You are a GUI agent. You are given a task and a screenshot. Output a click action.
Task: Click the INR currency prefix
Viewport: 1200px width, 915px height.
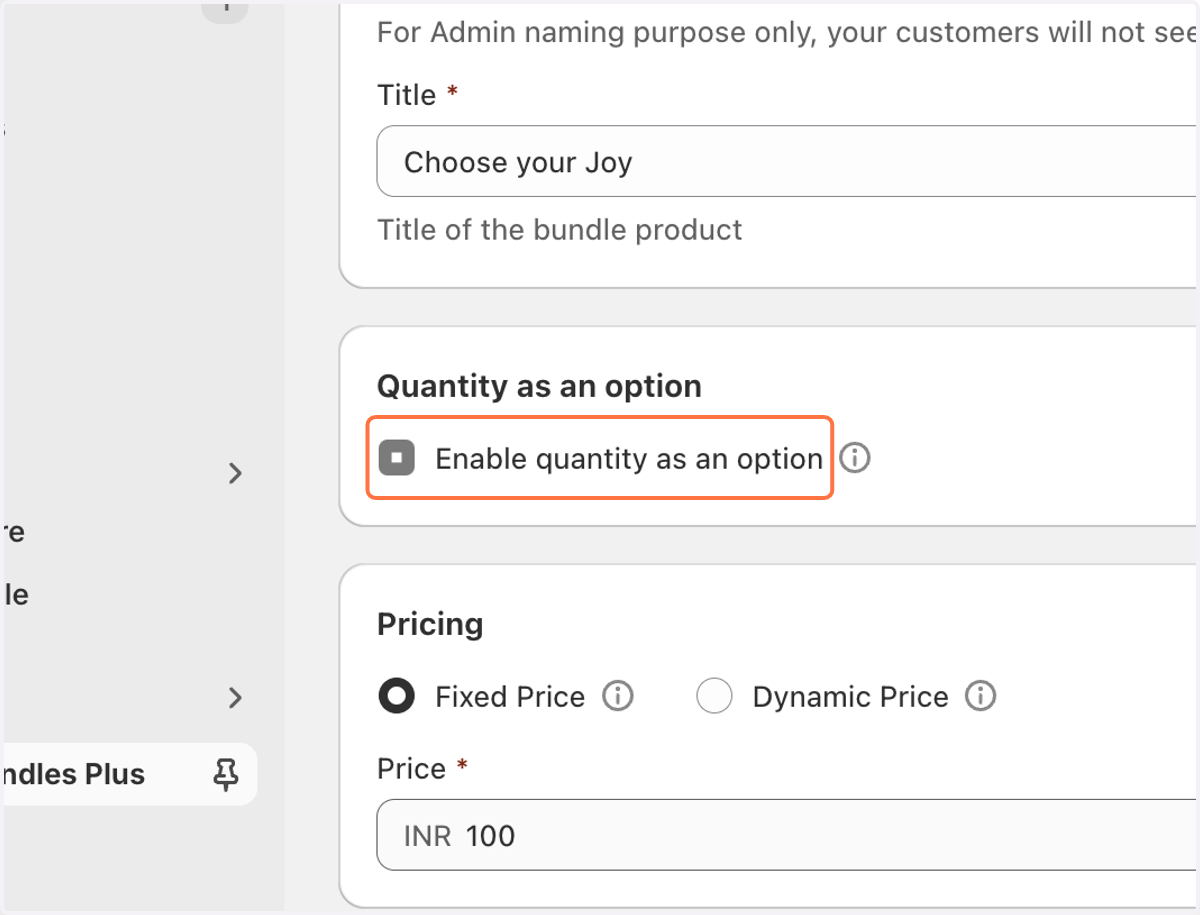tap(428, 835)
